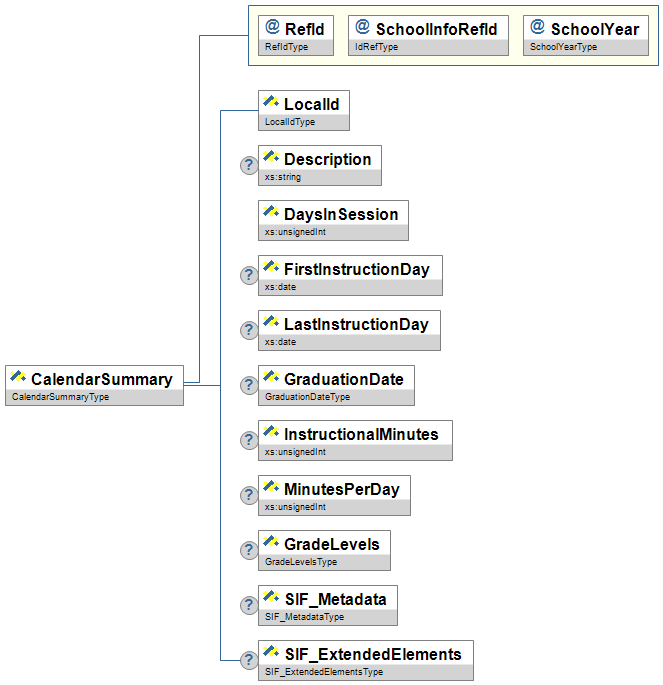Screen dimensions: 663x685
Task: Click the element icon on CalendarSummary node
Action: [18, 378]
